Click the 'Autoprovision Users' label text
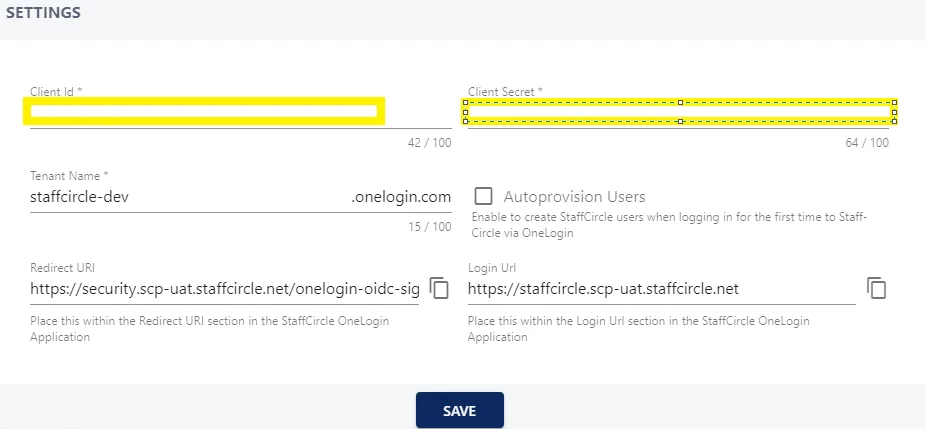The width and height of the screenshot is (925, 437). tap(575, 196)
